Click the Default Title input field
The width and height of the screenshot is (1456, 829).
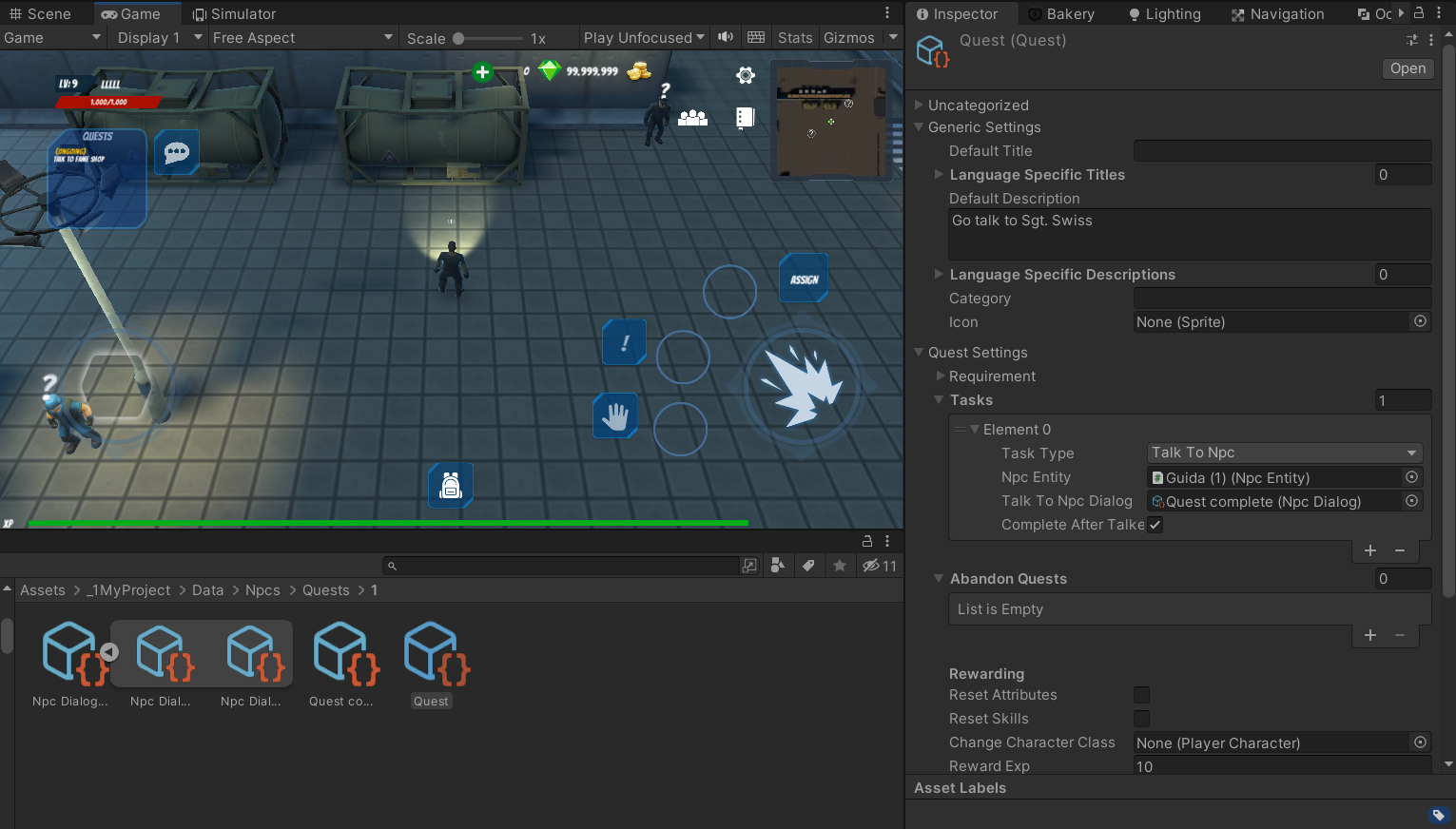click(x=1282, y=150)
